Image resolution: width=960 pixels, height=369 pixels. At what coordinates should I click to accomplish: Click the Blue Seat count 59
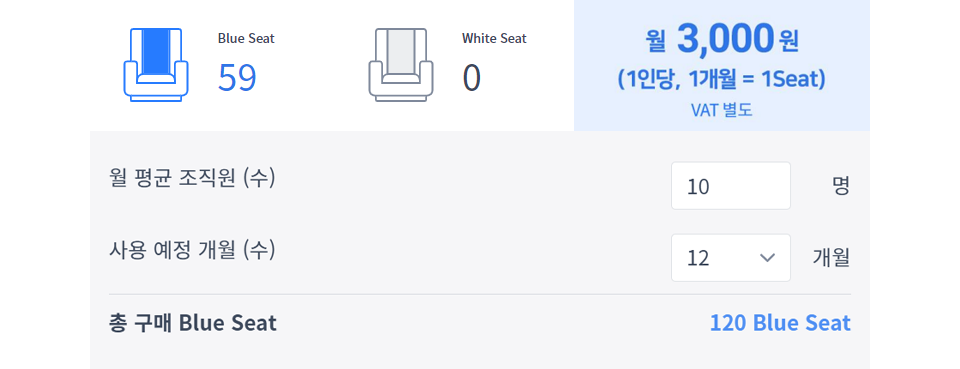pos(237,78)
